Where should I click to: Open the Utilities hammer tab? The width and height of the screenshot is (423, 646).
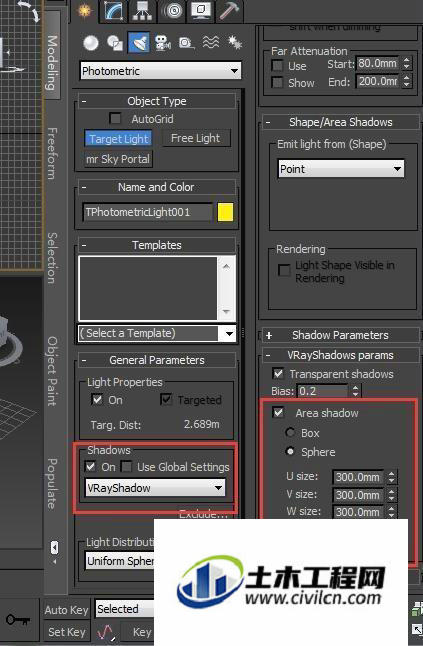229,11
